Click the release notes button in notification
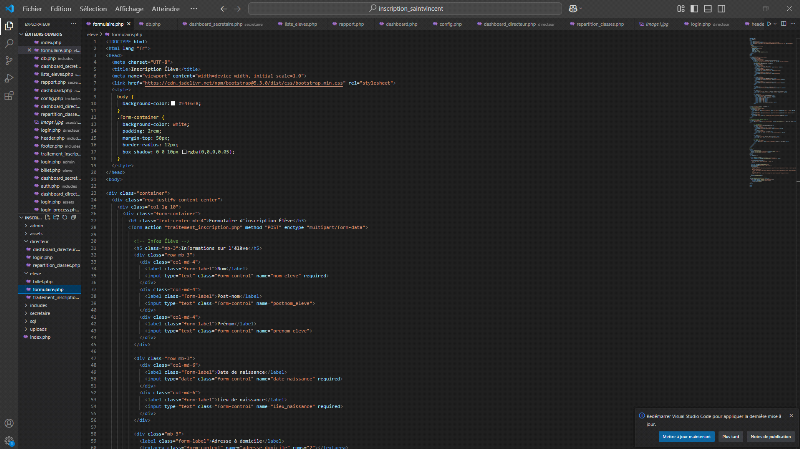This screenshot has height=449, width=800. [771, 436]
